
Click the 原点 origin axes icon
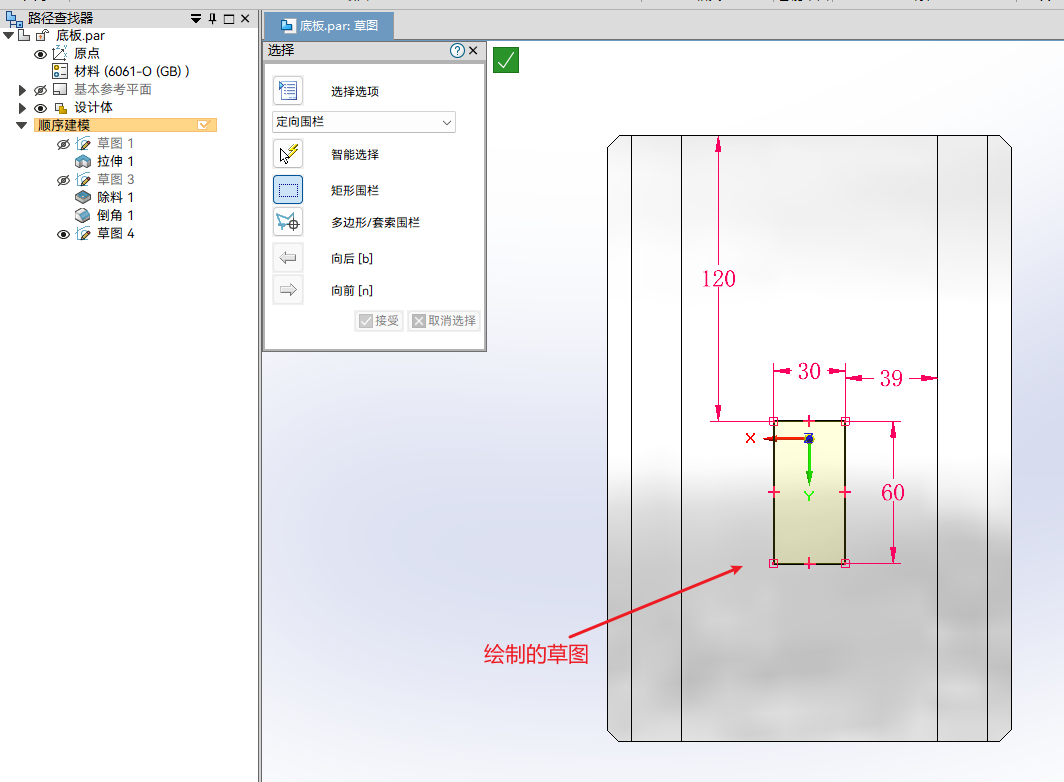[60, 53]
